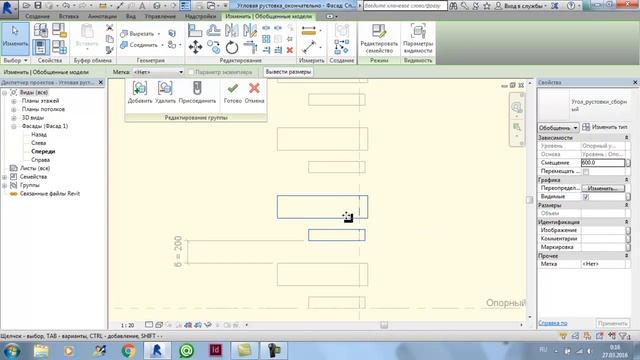Select the Назад view in project browser
Image resolution: width=640 pixels, height=360 pixels.
point(39,134)
